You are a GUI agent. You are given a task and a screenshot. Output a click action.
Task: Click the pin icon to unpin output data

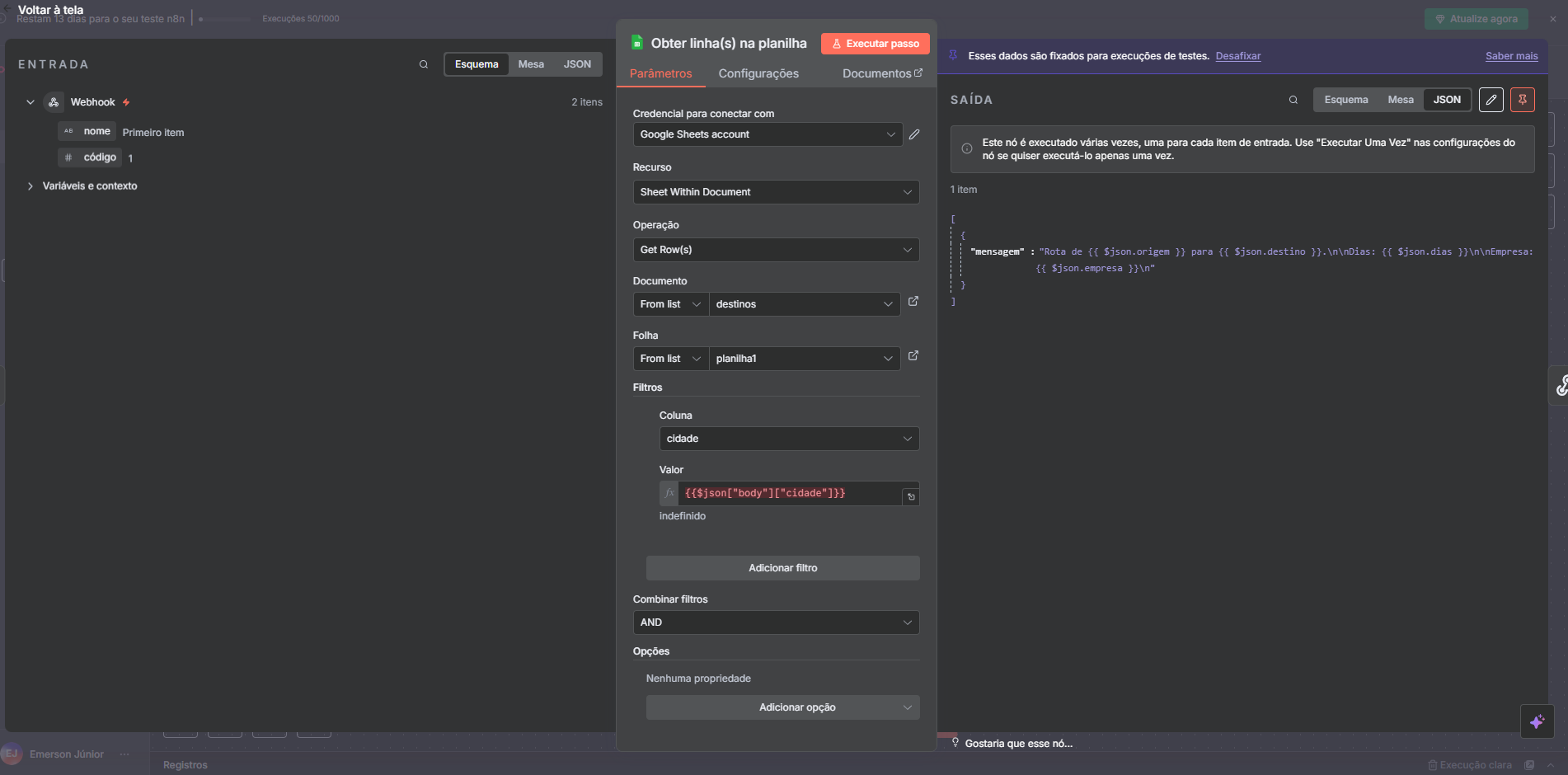pyautogui.click(x=1523, y=100)
